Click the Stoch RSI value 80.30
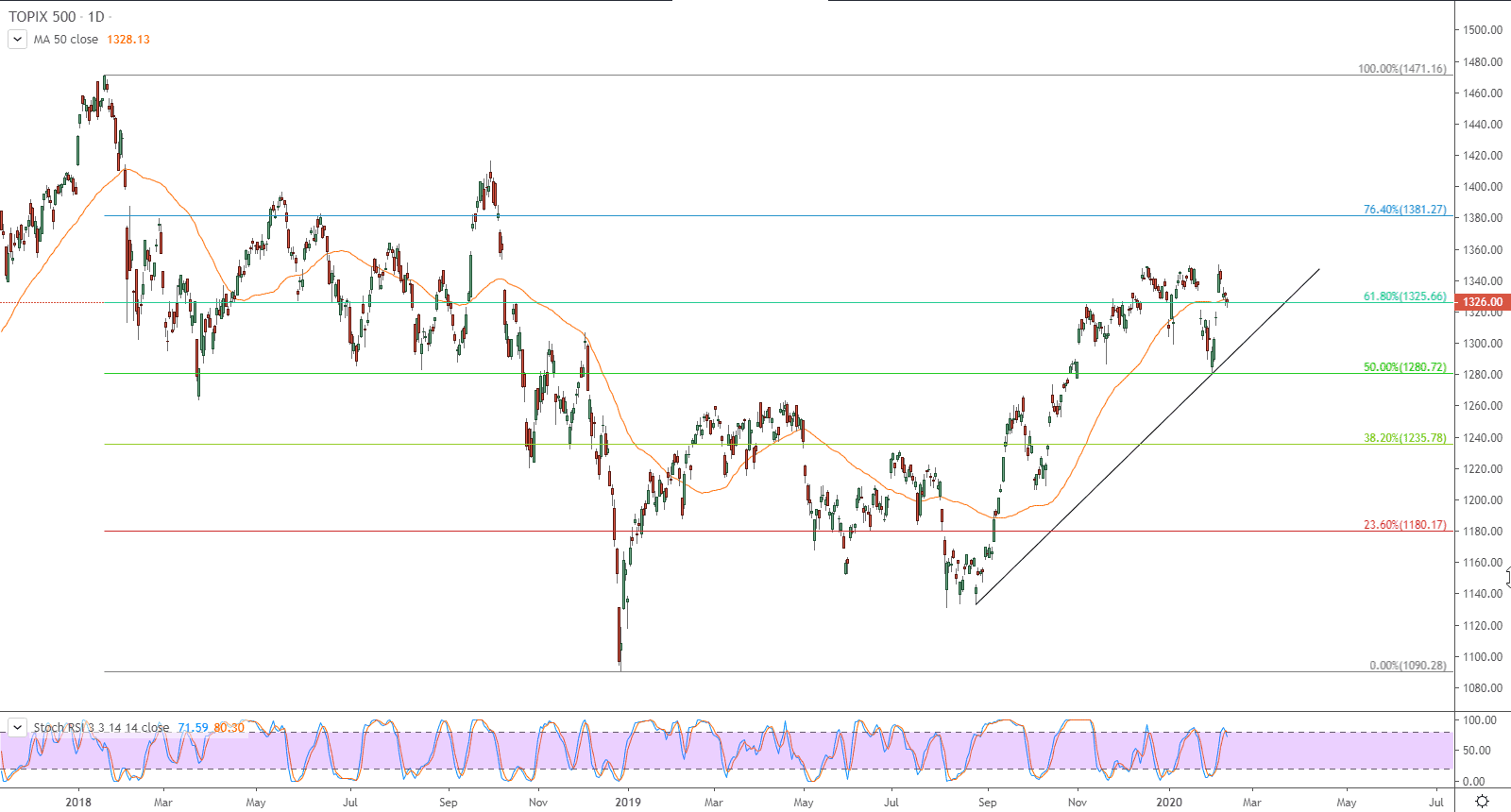 229,727
